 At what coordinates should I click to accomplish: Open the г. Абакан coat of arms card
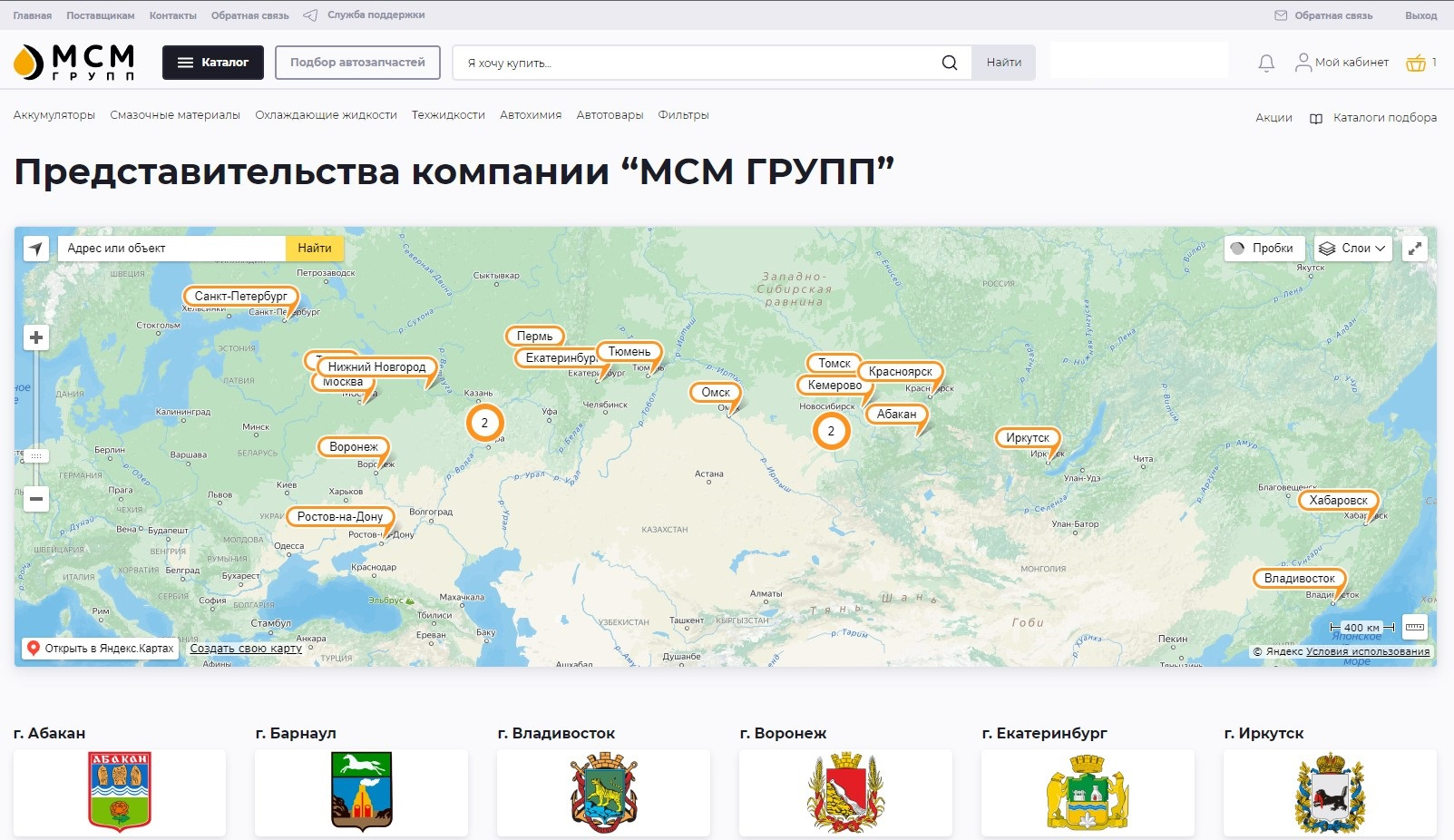coord(120,792)
